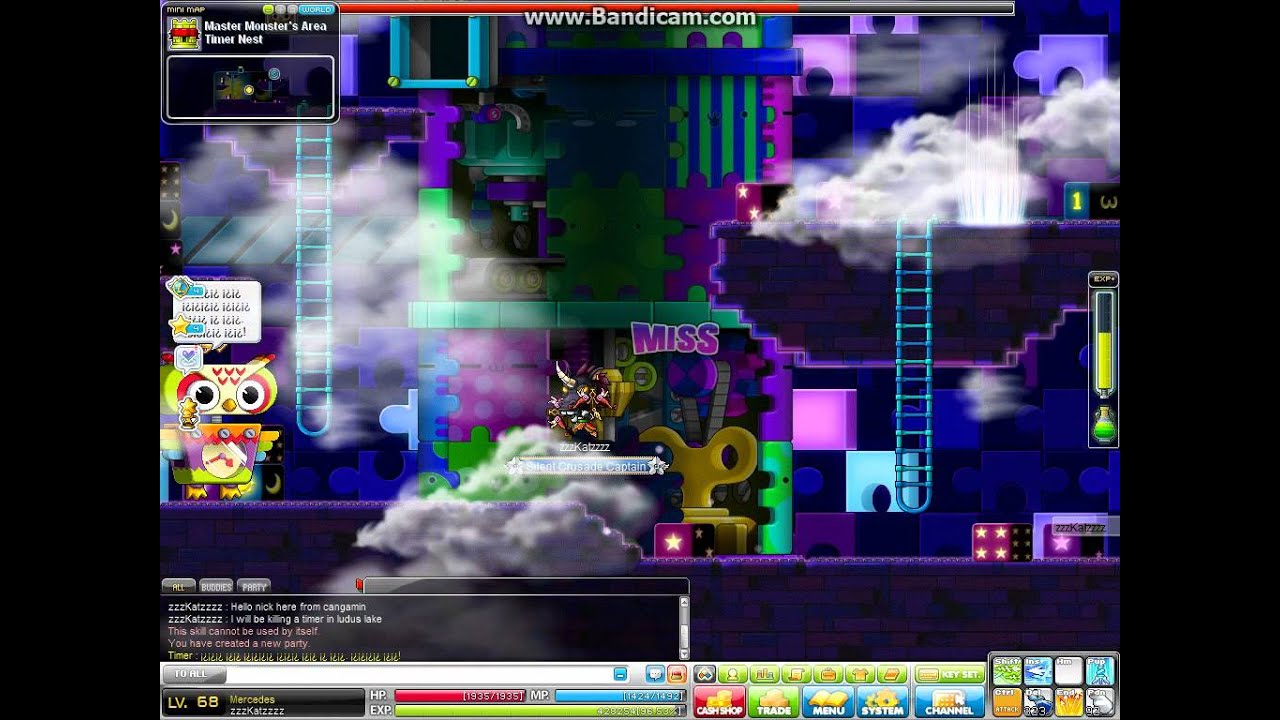The height and width of the screenshot is (720, 1280).
Task: Open the character info shortcut icon
Action: click(x=732, y=675)
